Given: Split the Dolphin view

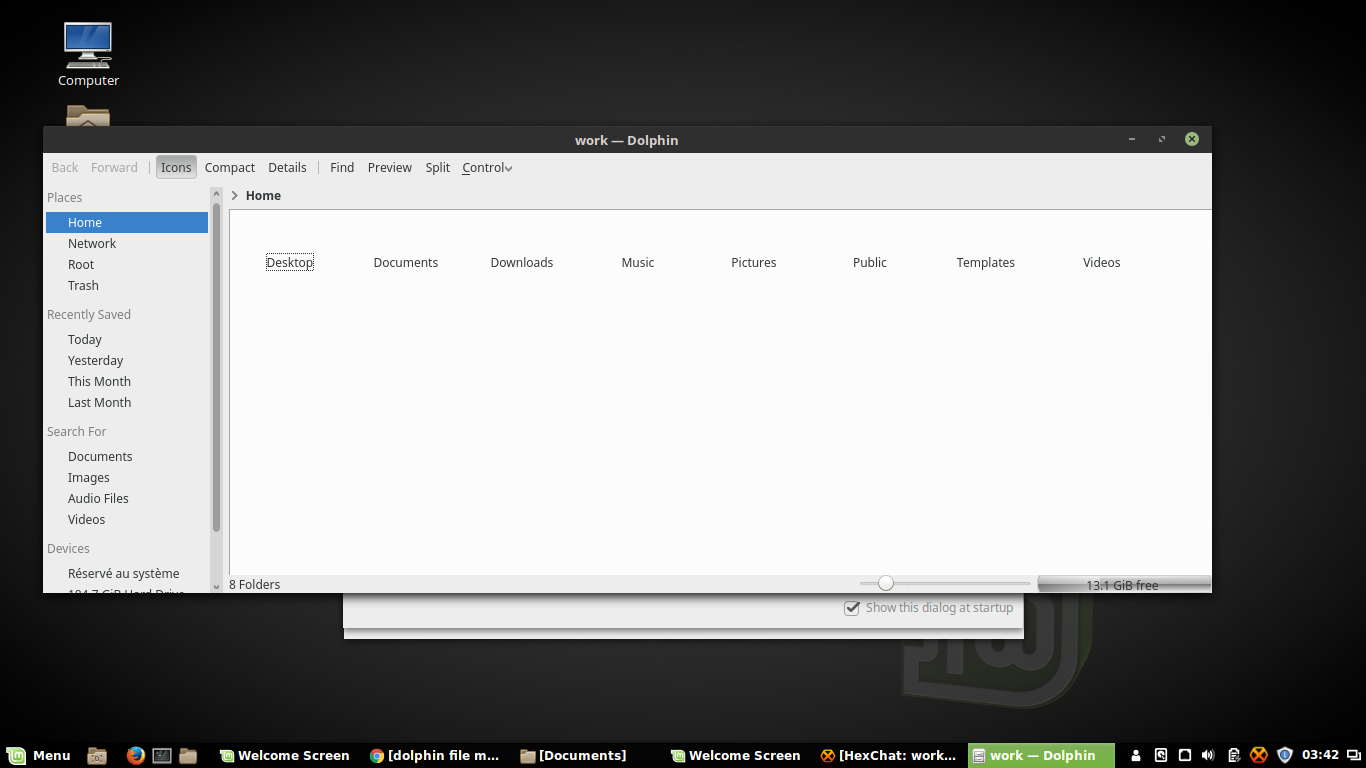Looking at the screenshot, I should (437, 167).
